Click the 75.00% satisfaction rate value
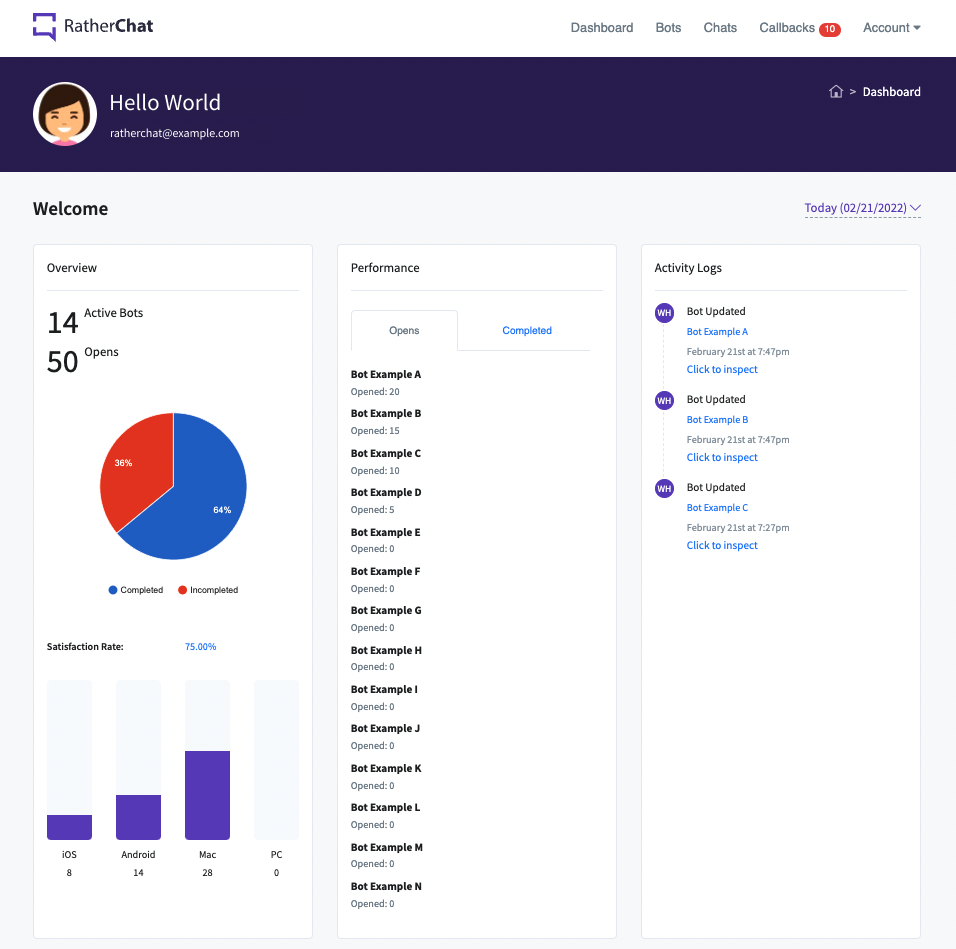The image size is (956, 949). (200, 647)
